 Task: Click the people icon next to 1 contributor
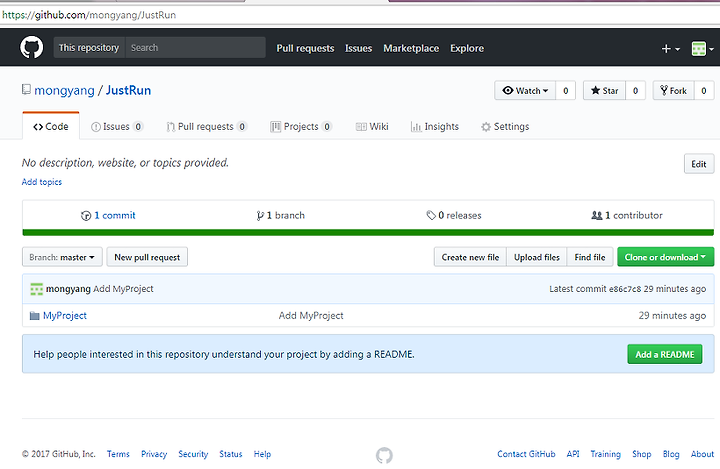tap(596, 215)
